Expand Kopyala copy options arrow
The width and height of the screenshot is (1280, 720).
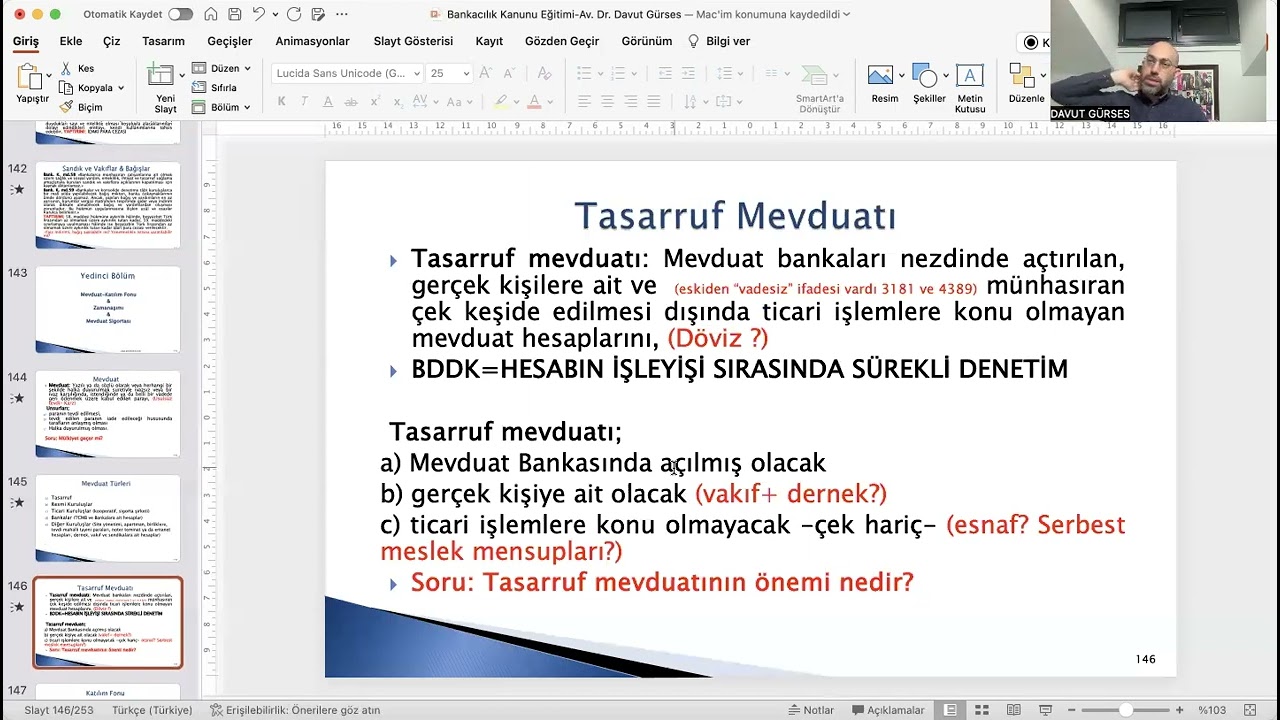121,88
